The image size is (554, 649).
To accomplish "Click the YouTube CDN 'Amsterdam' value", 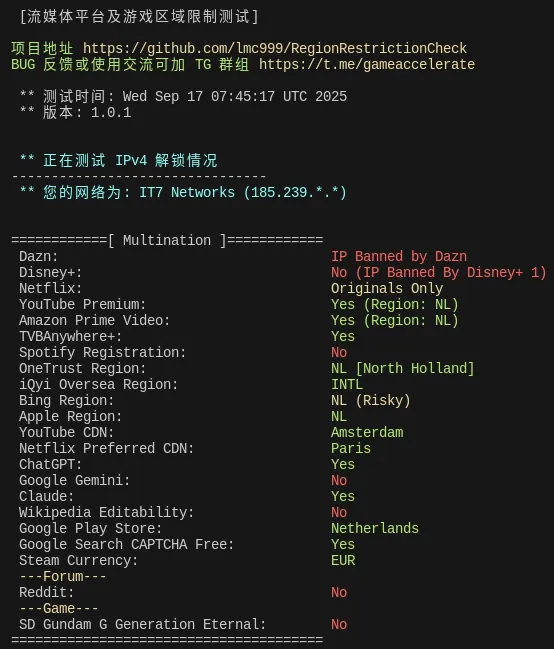I will pyautogui.click(x=367, y=432).
